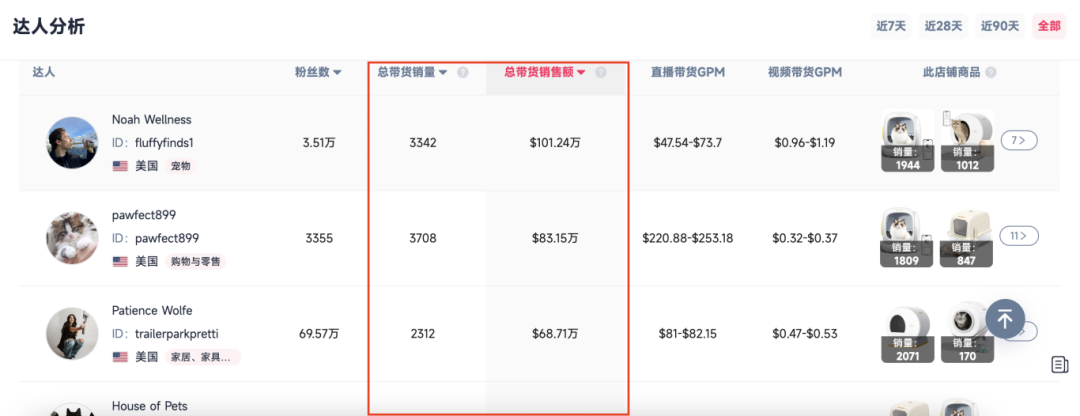1080x416 pixels.
Task: Click pawfect899 cat avatar
Action: click(x=72, y=238)
